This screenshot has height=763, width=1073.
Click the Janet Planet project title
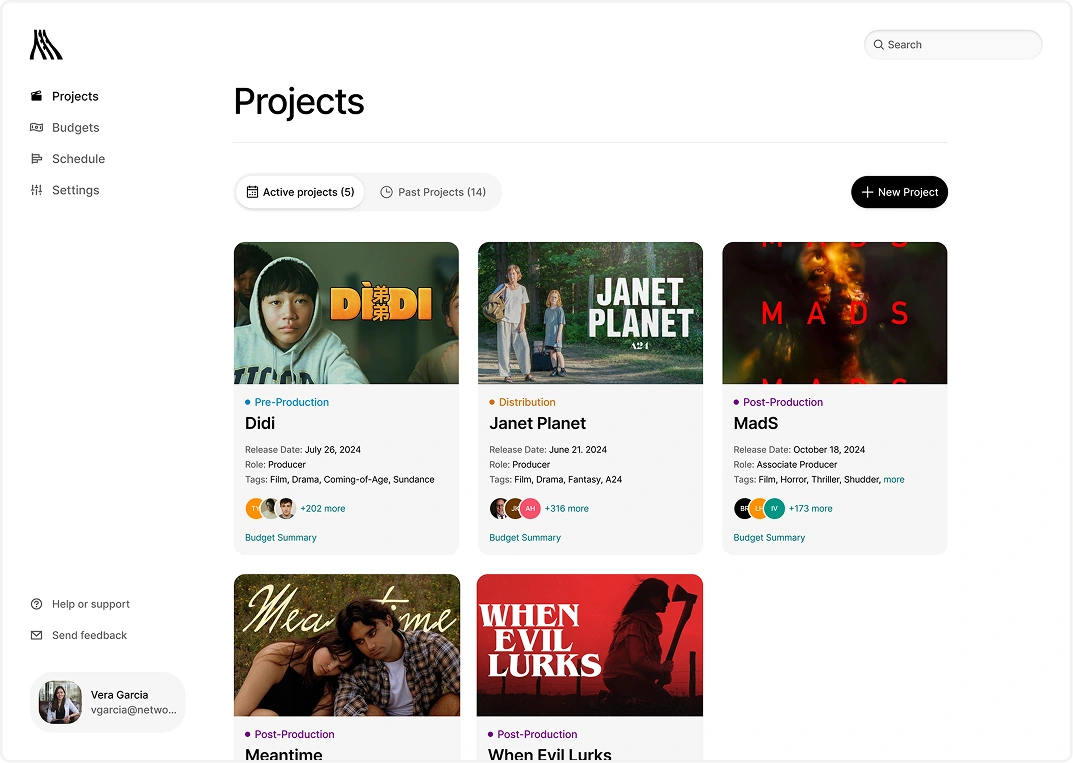(538, 424)
